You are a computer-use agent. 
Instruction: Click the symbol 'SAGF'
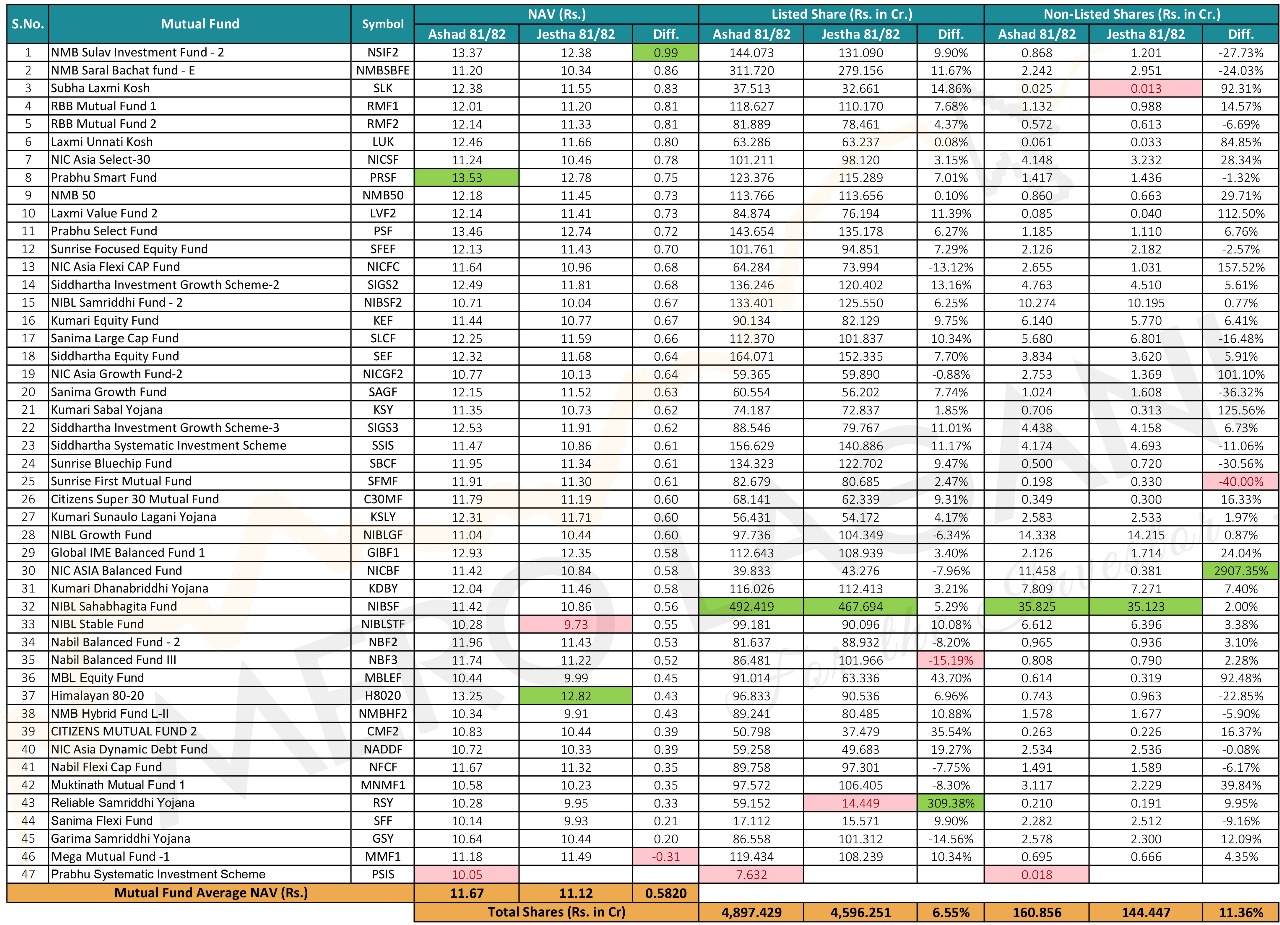(x=383, y=392)
